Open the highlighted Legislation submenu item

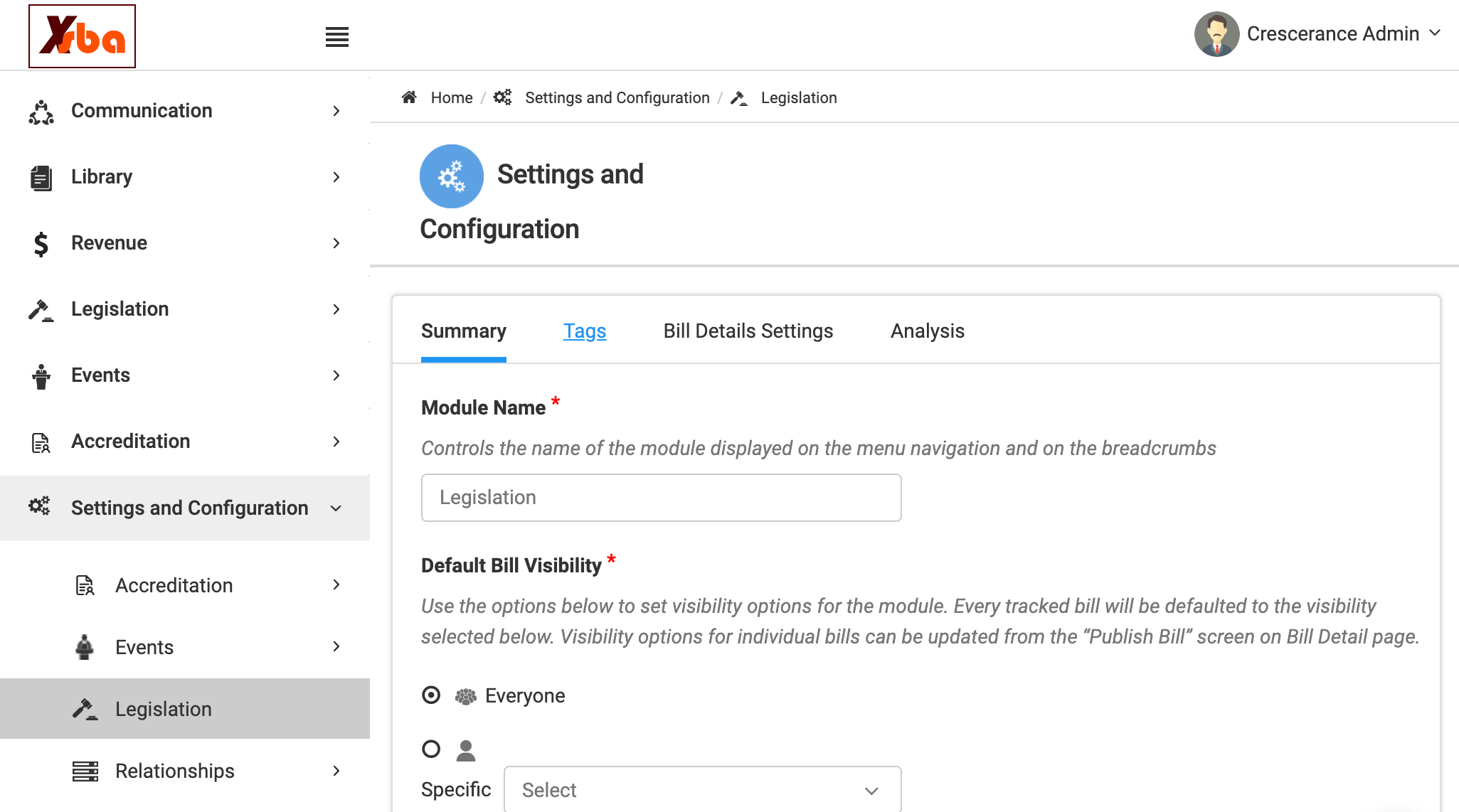point(185,709)
